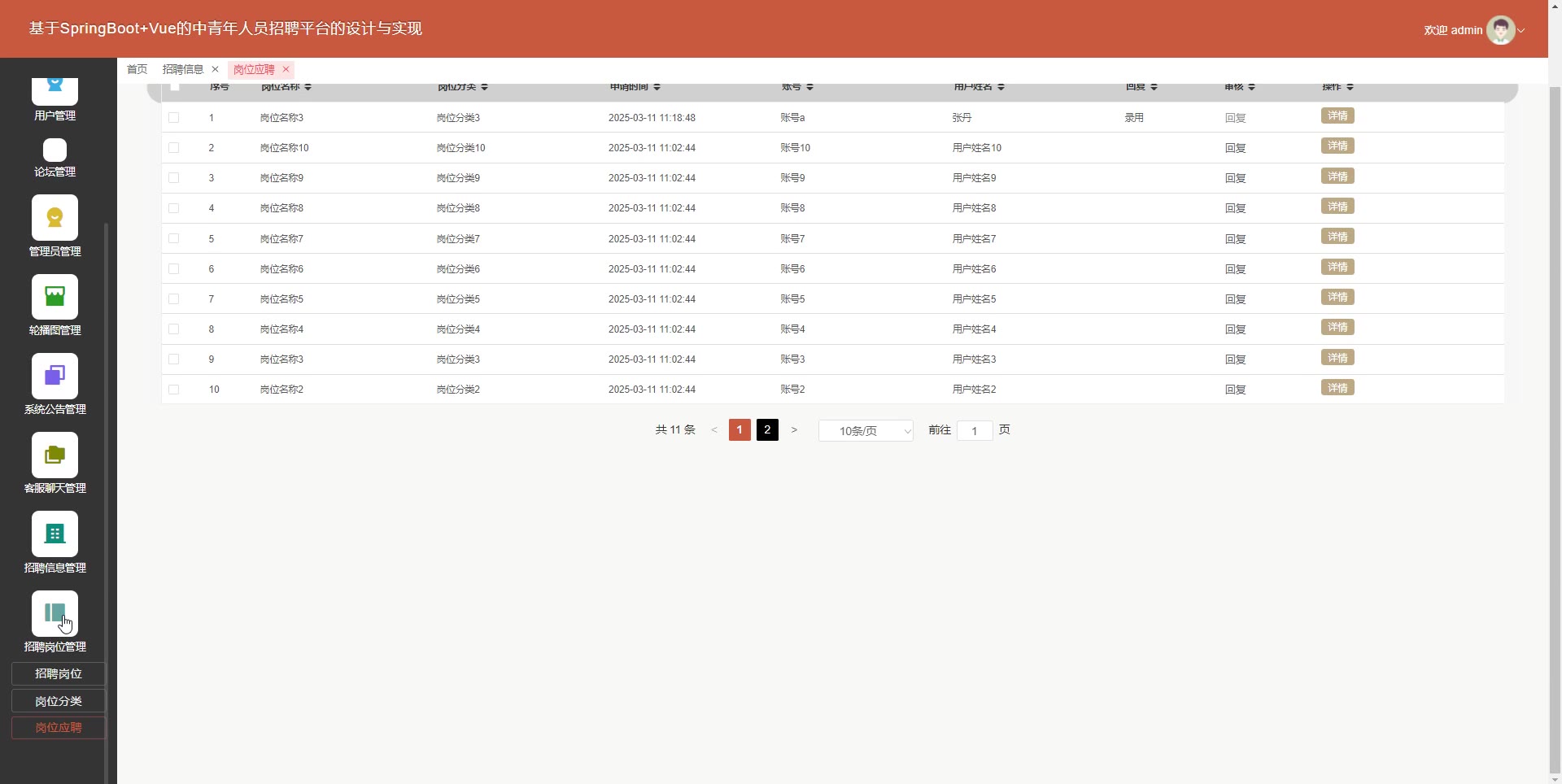Open the 客服聊天管理 sidebar icon
1562x784 pixels.
(x=55, y=455)
